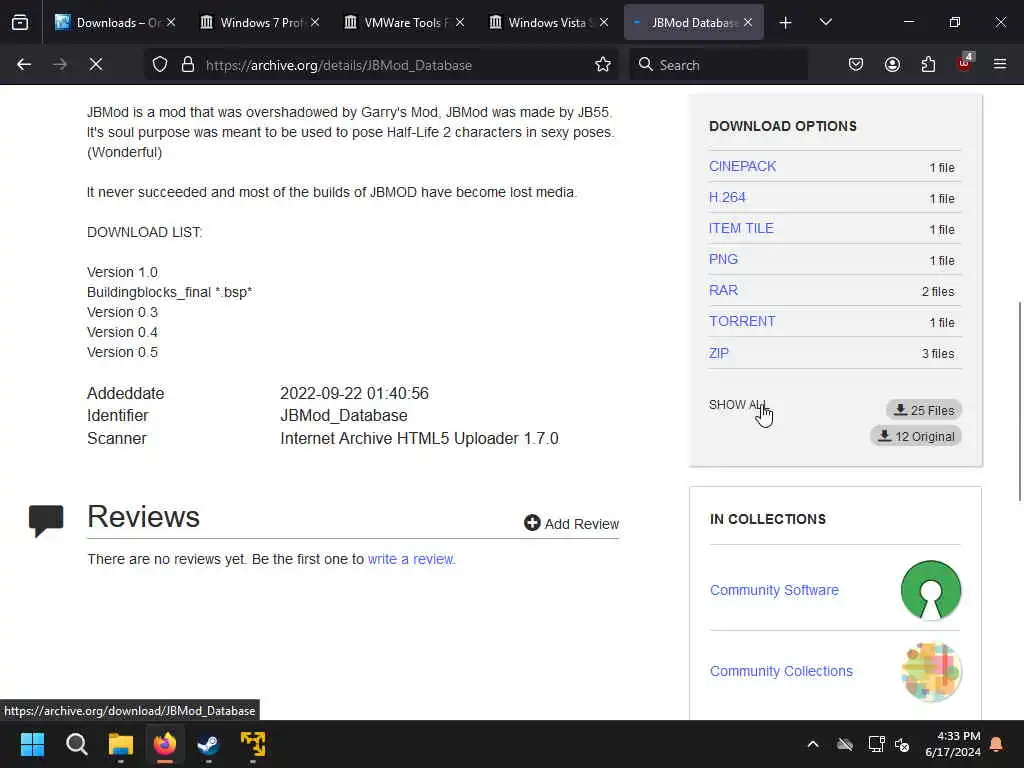Viewport: 1024px width, 768px height.
Task: Expand the ZIP download files
Action: [718, 353]
